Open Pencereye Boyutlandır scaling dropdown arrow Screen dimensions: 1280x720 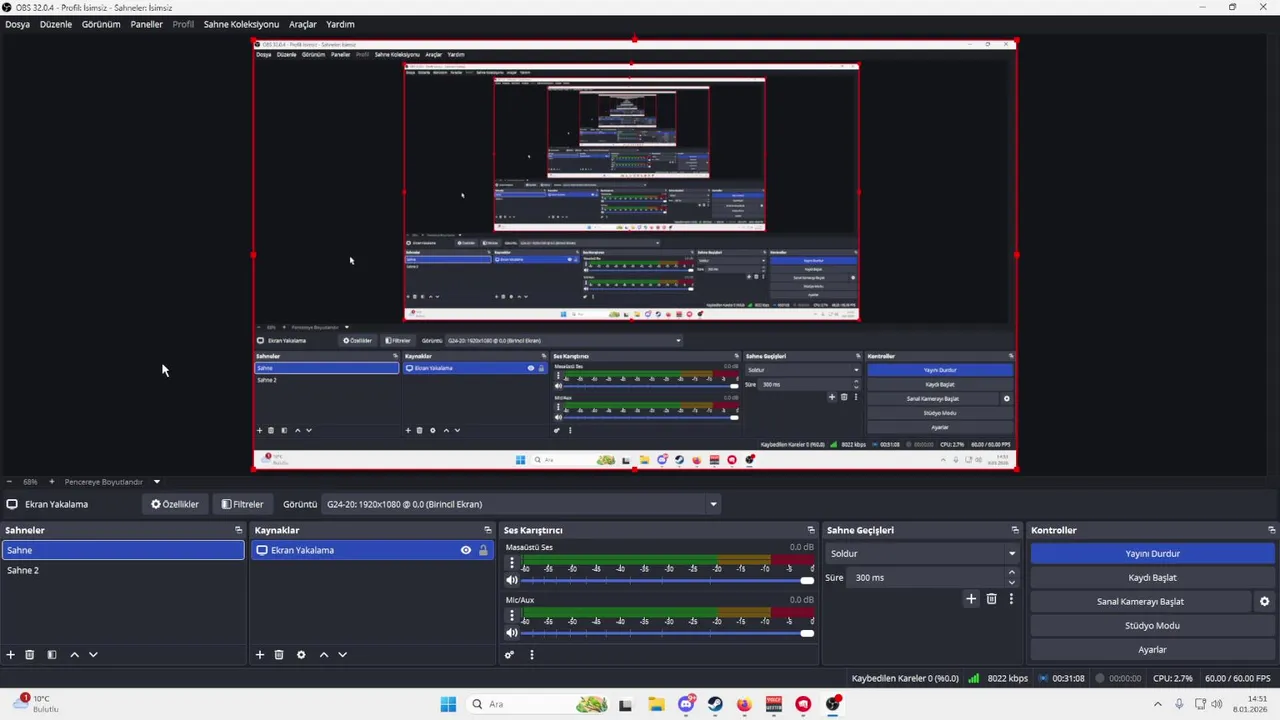(x=157, y=482)
